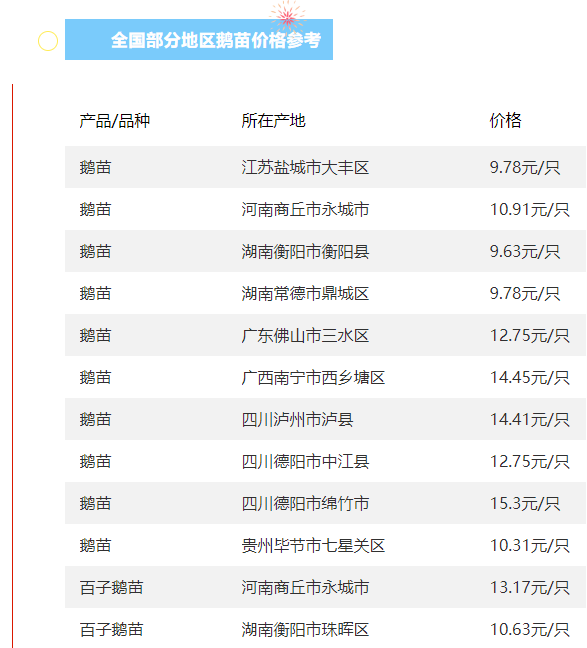
Task: Select 湖南衡阳市珠晖区 entry
Action: [305, 629]
